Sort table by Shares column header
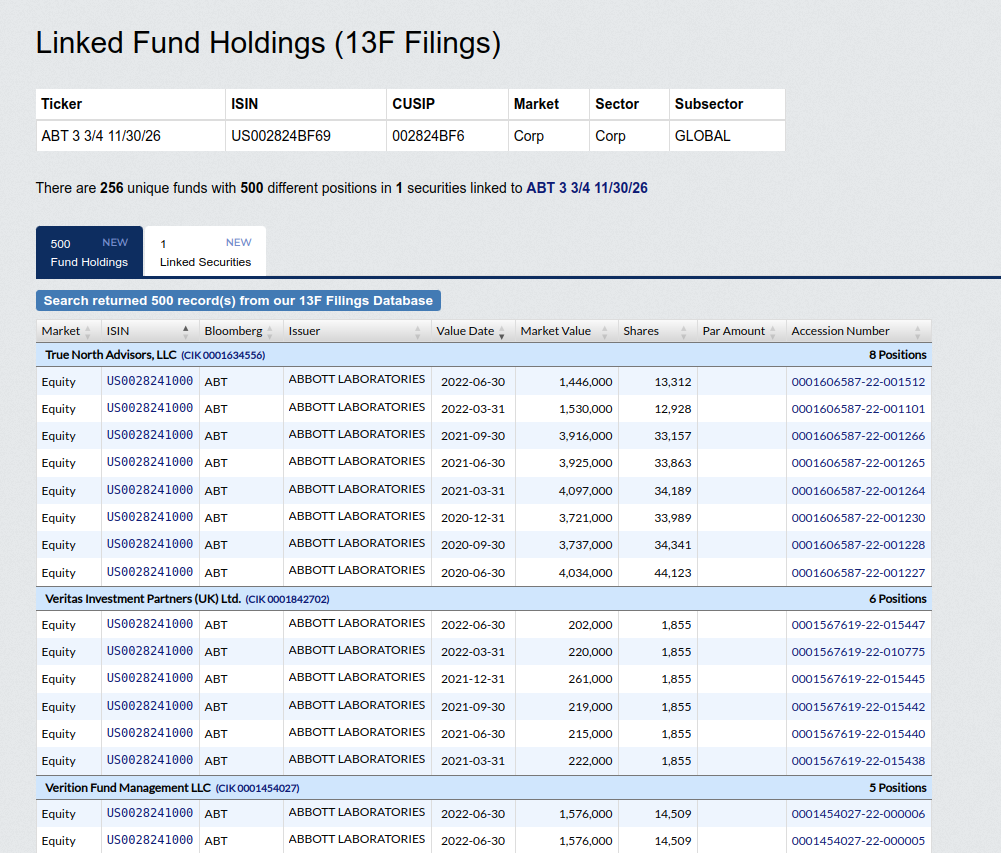Viewport: 1001px width, 853px height. [x=657, y=331]
